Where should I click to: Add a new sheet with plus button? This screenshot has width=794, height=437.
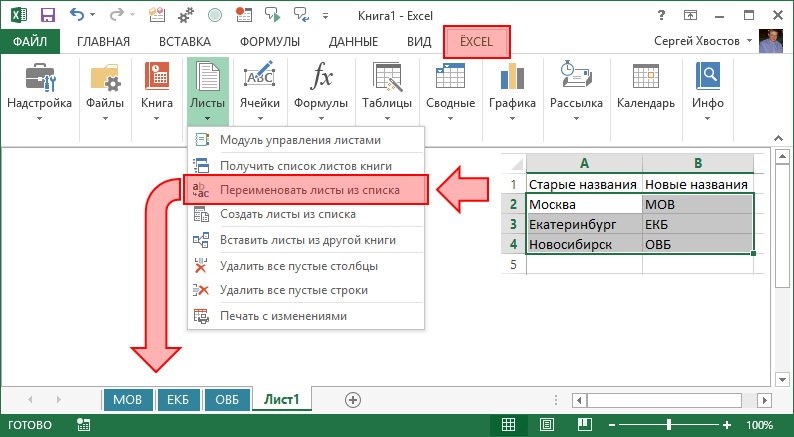click(353, 400)
